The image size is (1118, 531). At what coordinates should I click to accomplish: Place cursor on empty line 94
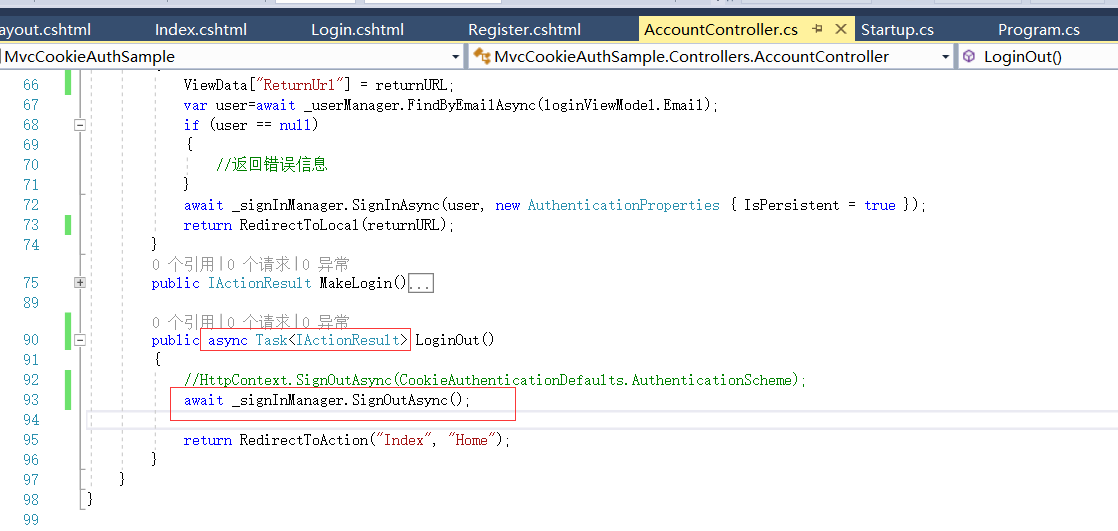tap(602, 420)
